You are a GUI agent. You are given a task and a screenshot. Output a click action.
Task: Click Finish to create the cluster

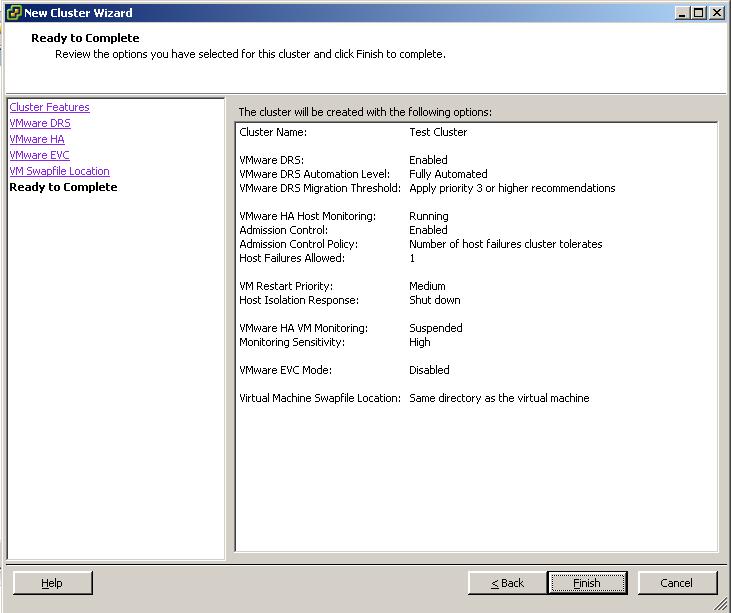(587, 583)
